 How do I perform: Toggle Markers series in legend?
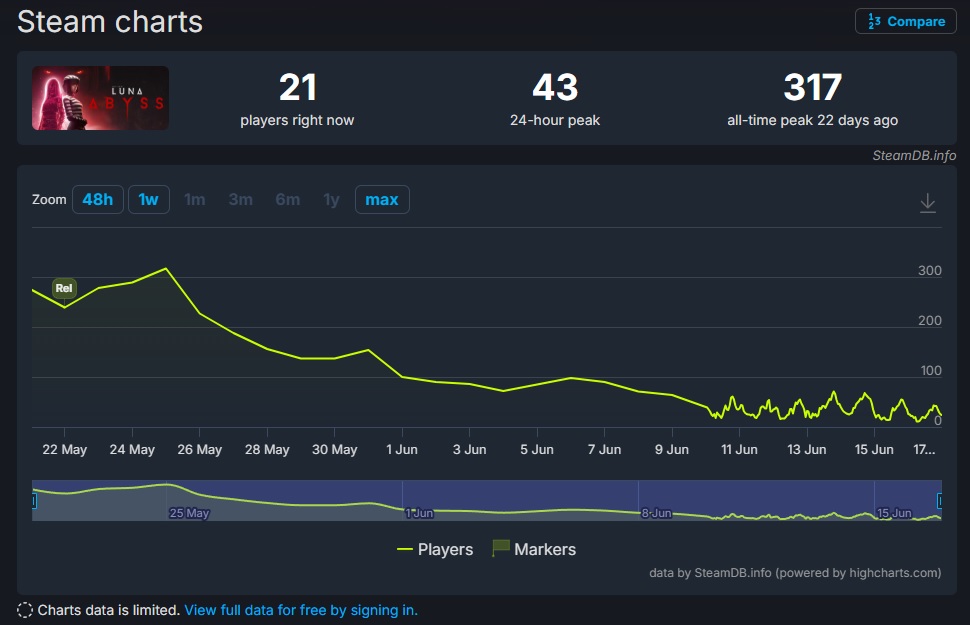tap(534, 549)
